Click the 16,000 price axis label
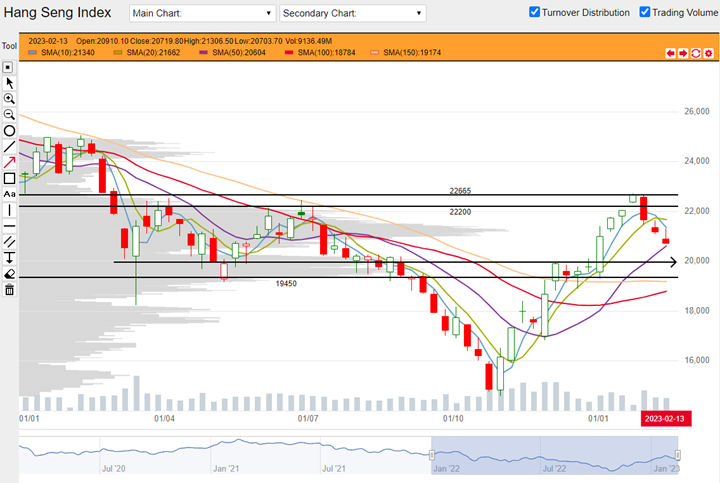The height and width of the screenshot is (483, 720). click(697, 360)
